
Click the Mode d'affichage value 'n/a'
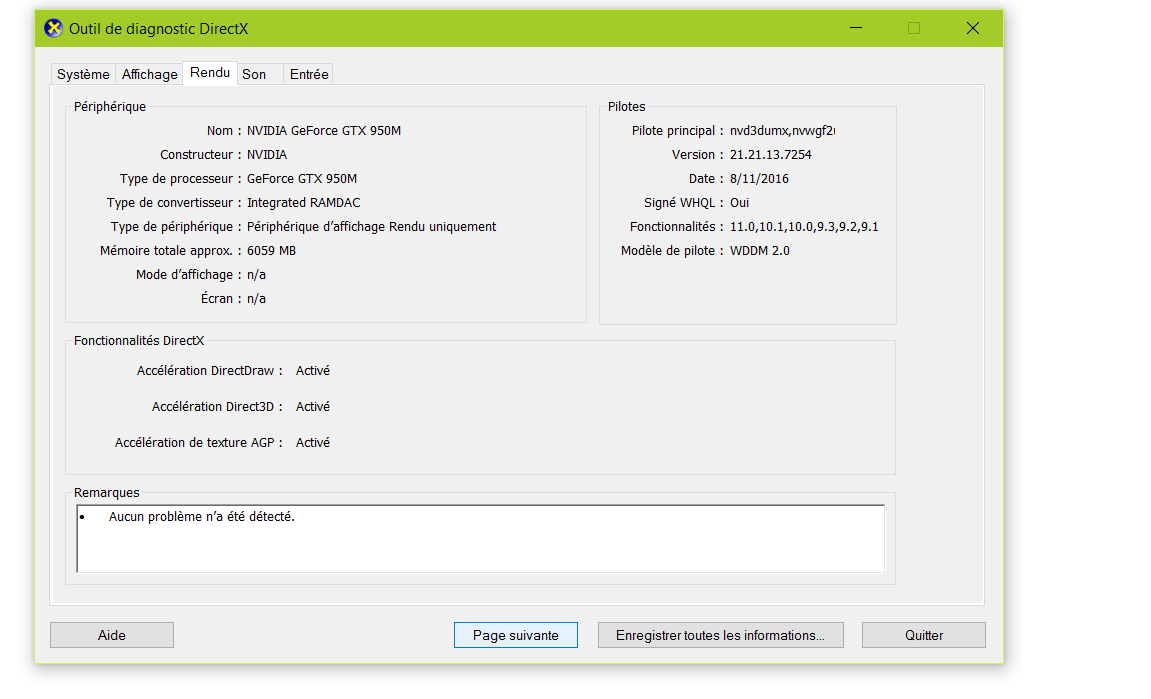(256, 275)
